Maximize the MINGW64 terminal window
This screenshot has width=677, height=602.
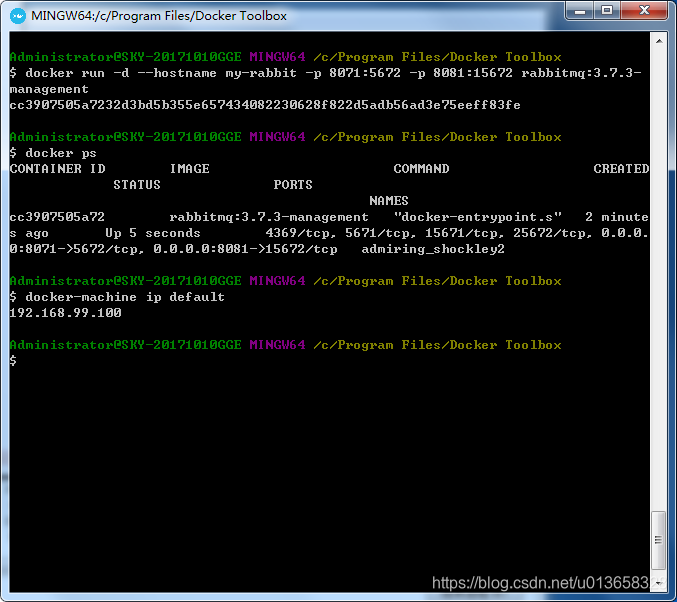[607, 10]
